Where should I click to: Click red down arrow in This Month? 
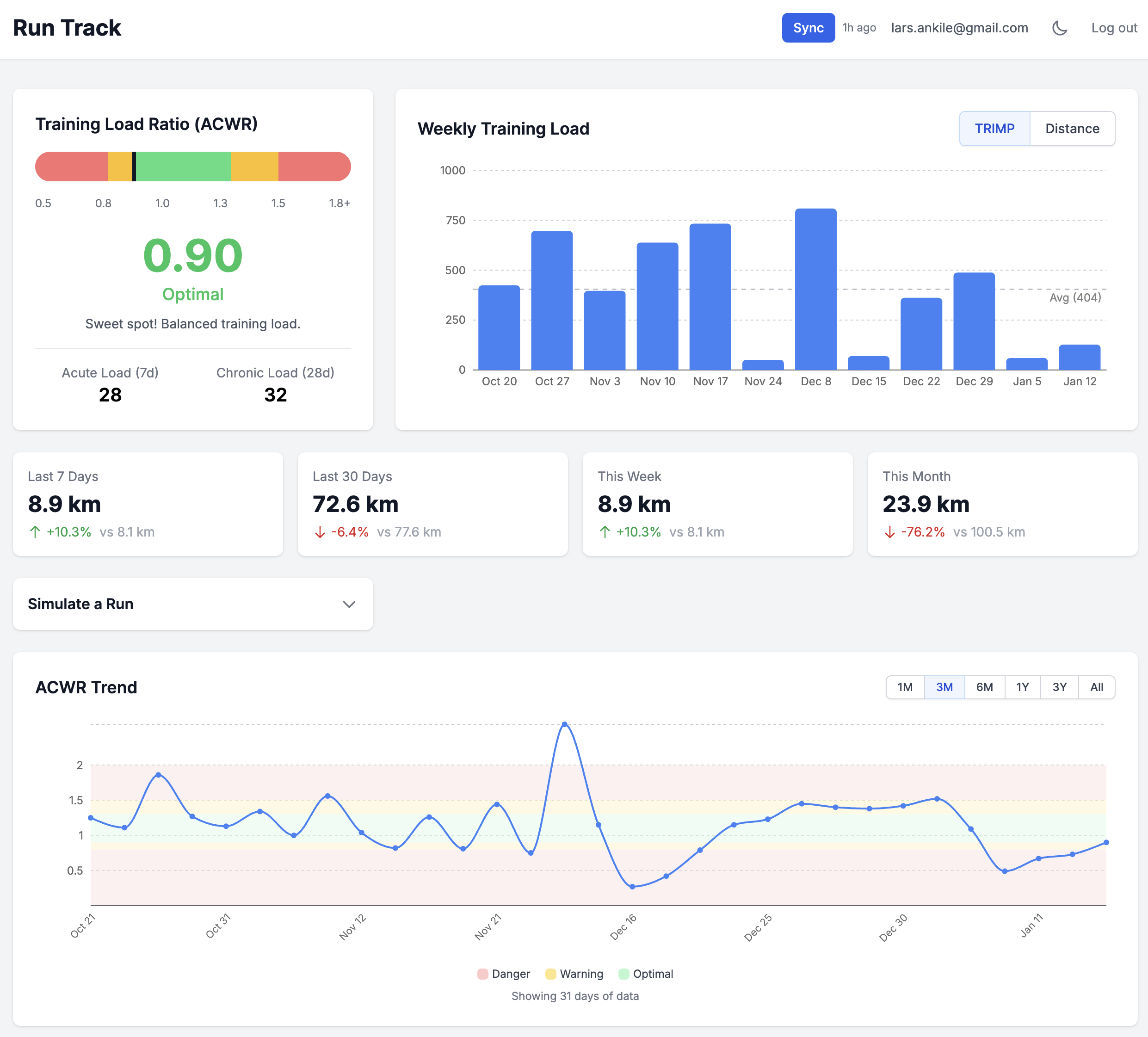pos(889,532)
